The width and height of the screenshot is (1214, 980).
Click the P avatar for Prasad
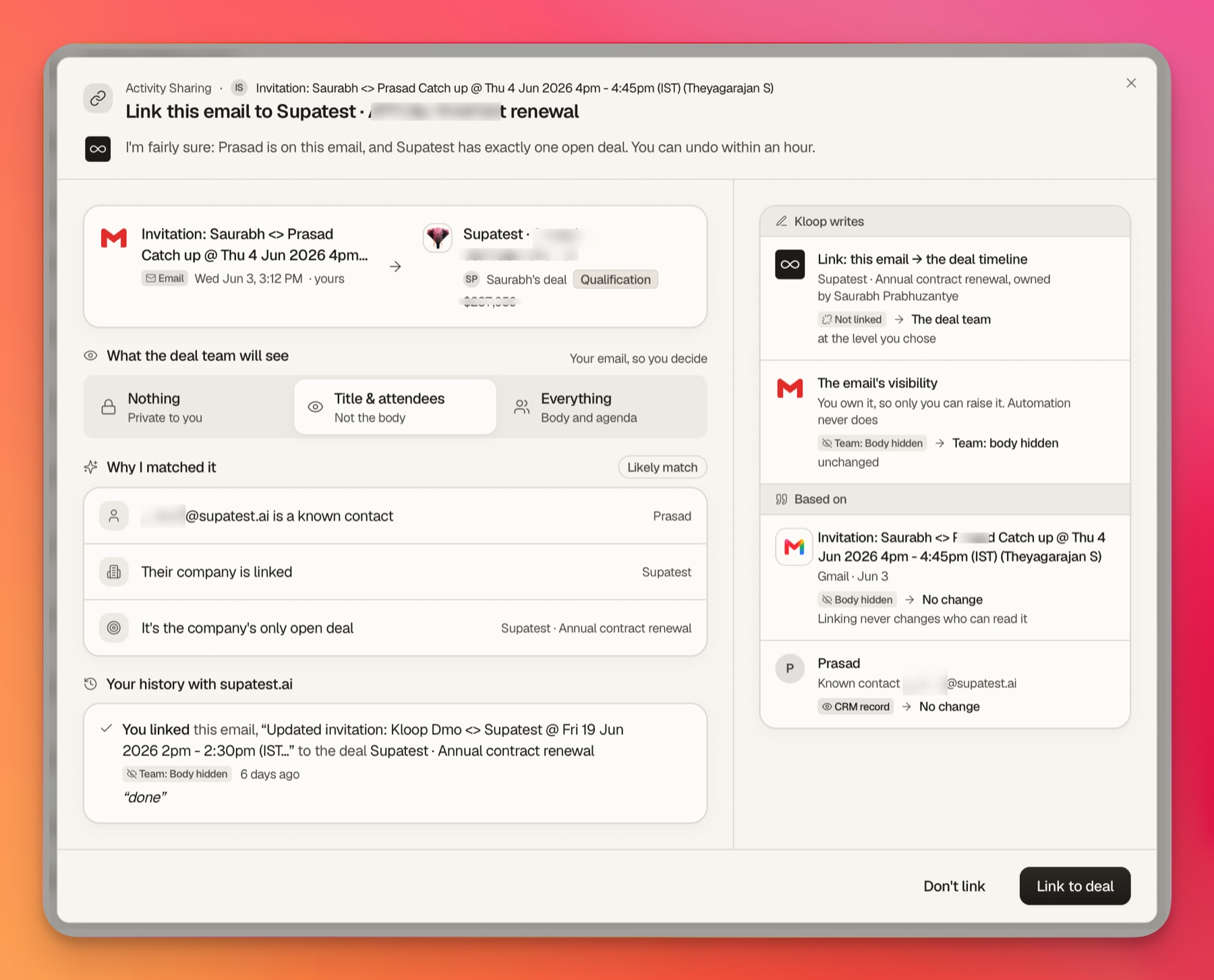(x=790, y=668)
